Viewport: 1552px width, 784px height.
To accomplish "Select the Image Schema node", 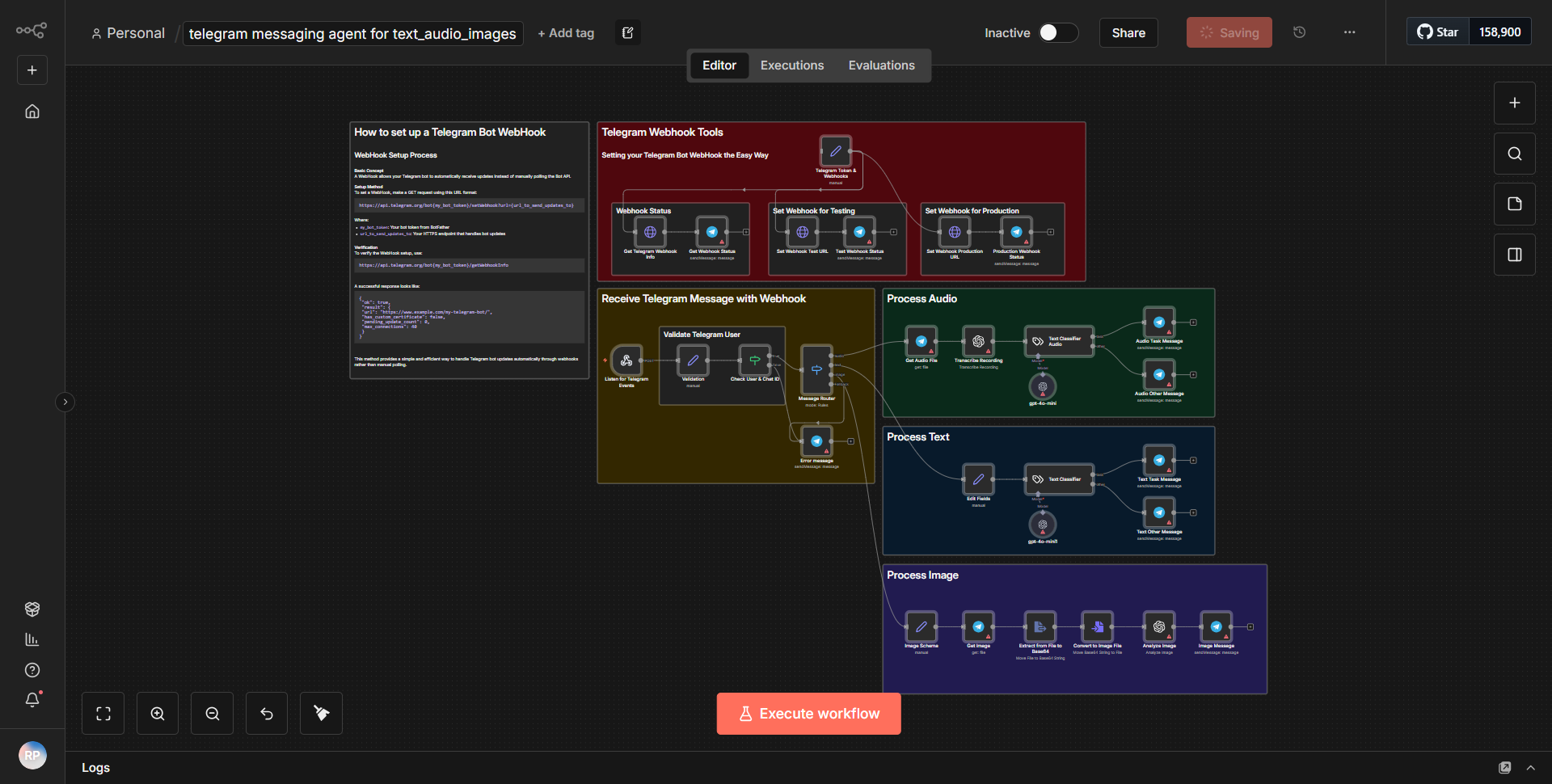I will pyautogui.click(x=921, y=626).
